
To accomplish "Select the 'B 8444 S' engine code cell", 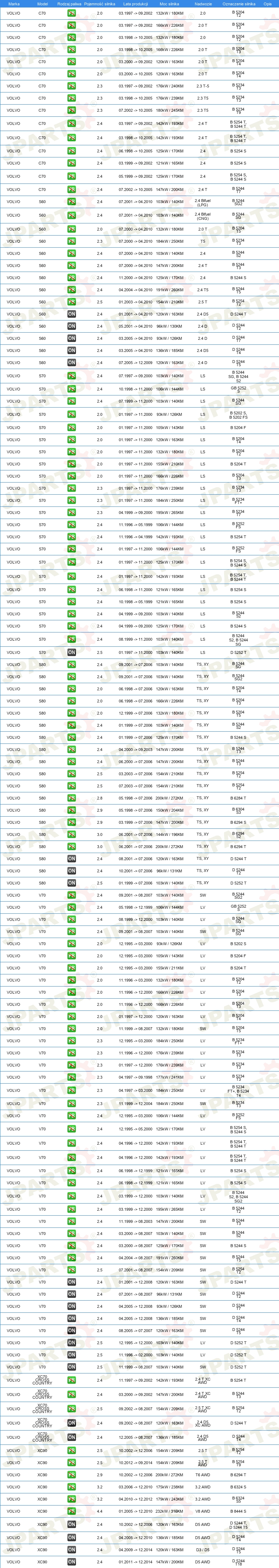I will pos(238,1511).
